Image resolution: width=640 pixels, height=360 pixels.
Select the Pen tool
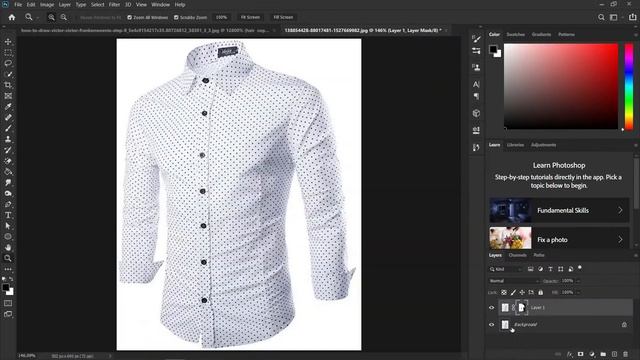pos(8,204)
